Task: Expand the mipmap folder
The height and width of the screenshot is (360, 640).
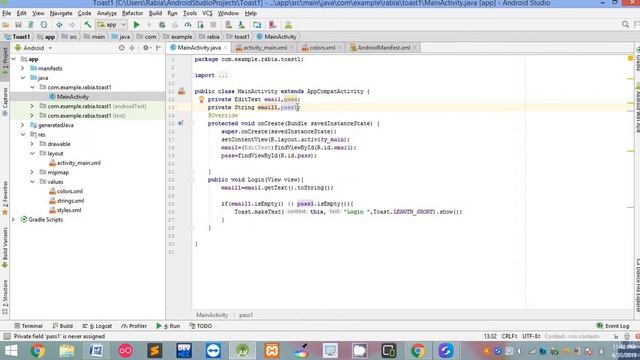Action: [32, 172]
